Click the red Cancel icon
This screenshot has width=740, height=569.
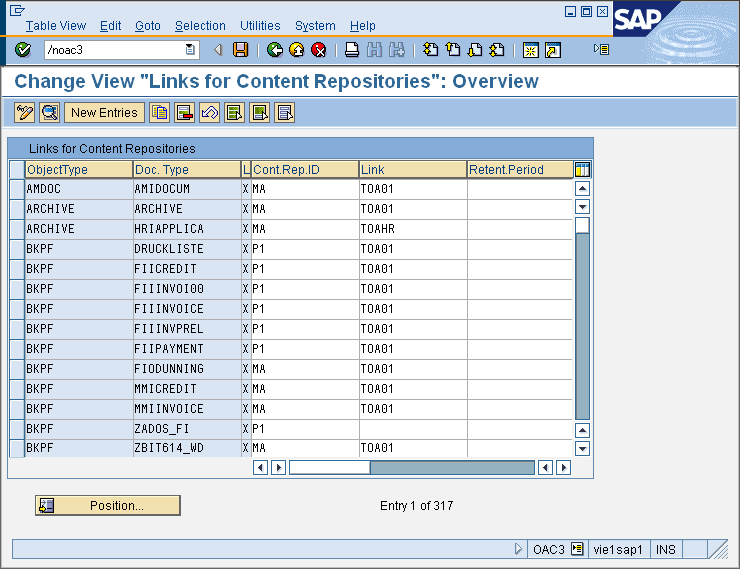(319, 50)
